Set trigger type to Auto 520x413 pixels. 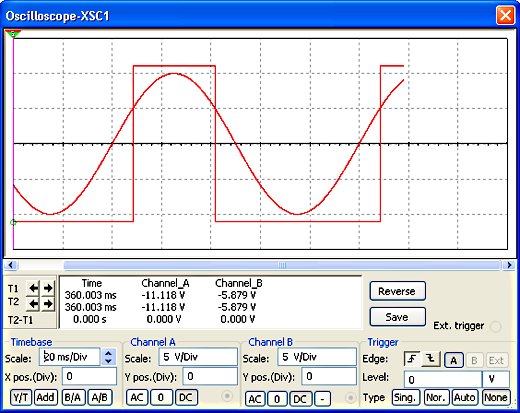tap(465, 397)
